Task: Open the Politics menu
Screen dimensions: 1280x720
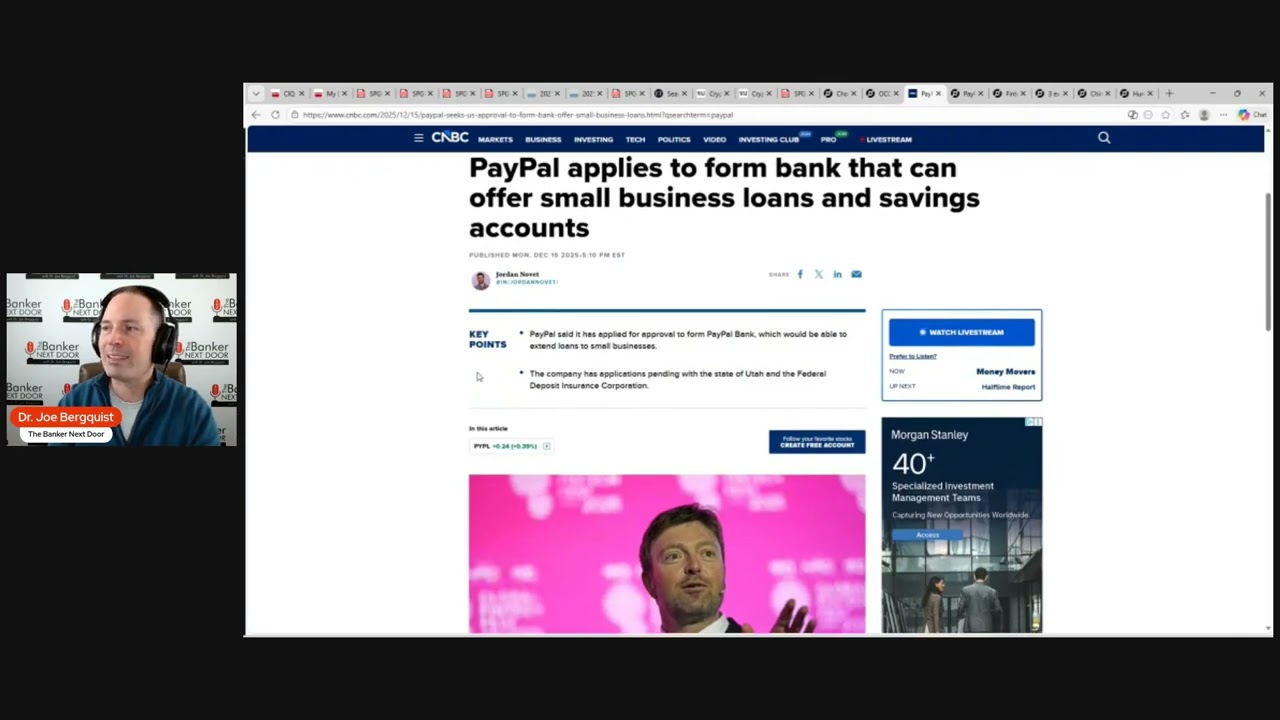Action: (674, 140)
